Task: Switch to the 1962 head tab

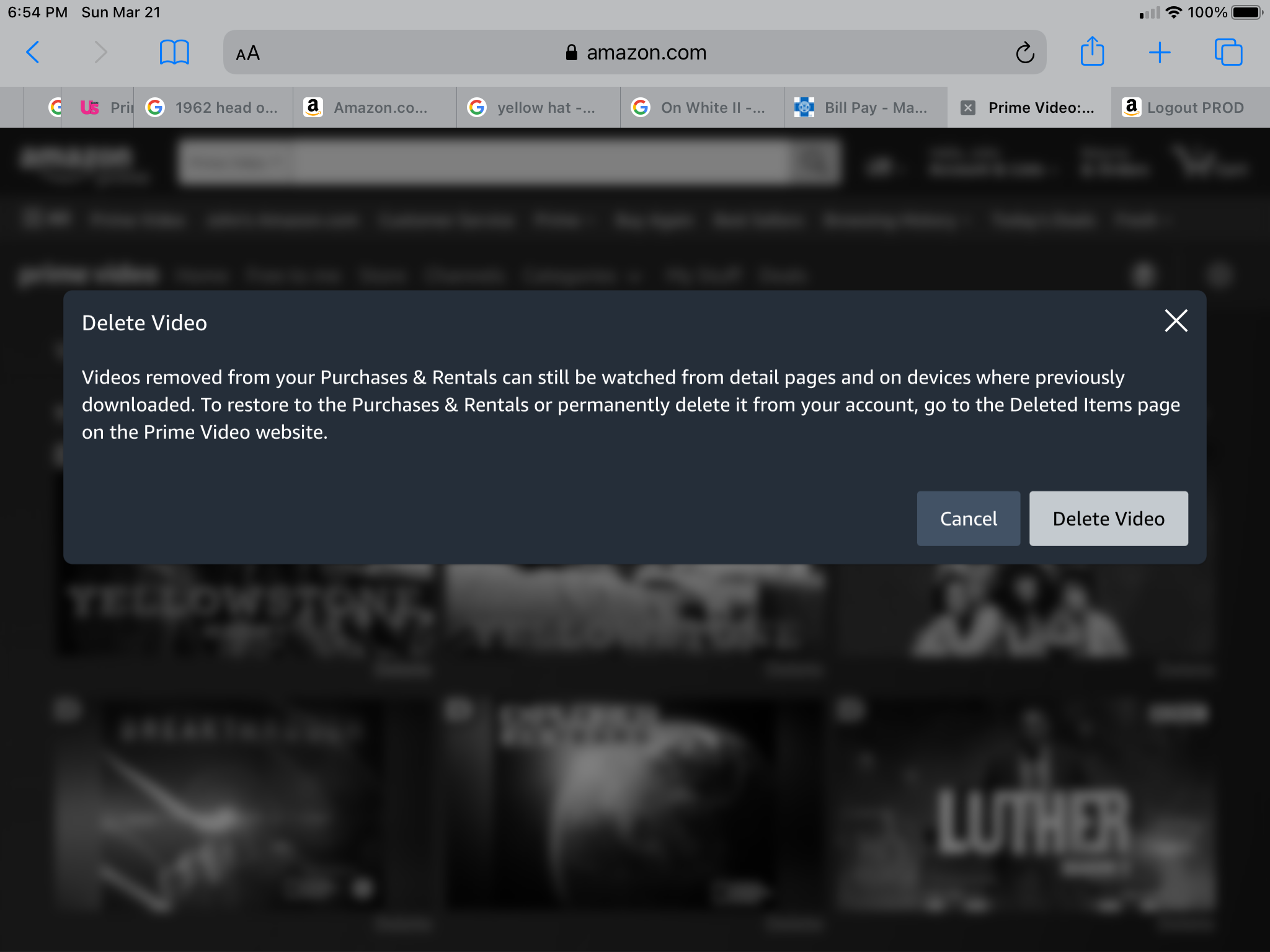Action: (213, 107)
